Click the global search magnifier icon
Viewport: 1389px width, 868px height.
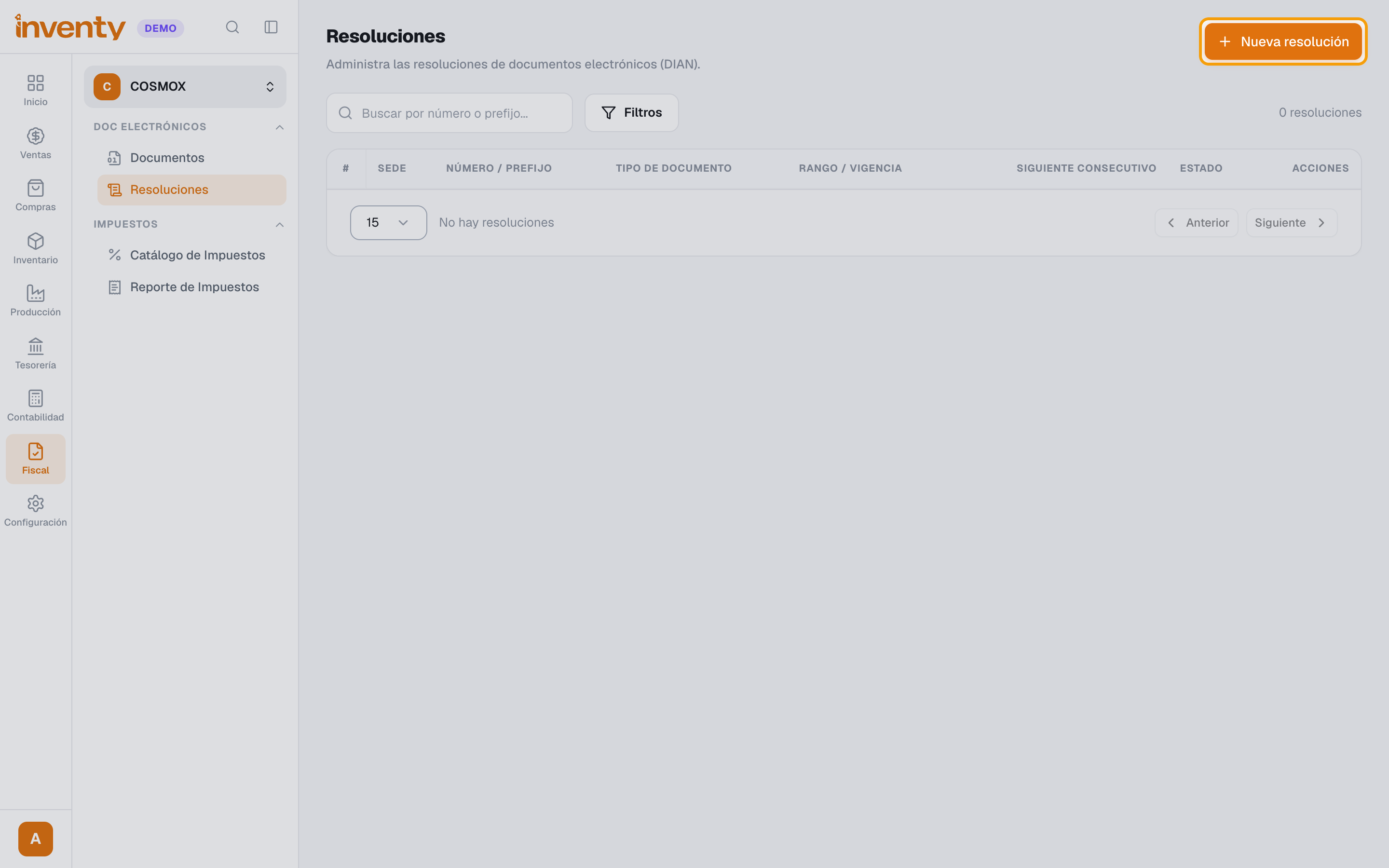(232, 27)
